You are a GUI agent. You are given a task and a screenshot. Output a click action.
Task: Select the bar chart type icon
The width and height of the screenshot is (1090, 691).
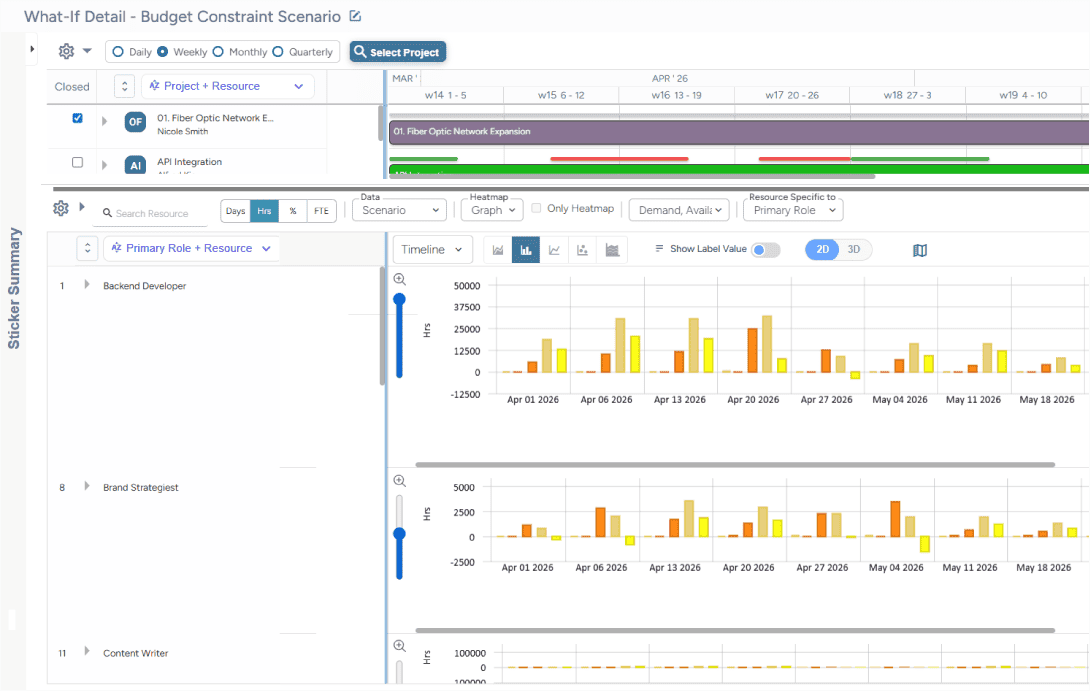(x=526, y=250)
